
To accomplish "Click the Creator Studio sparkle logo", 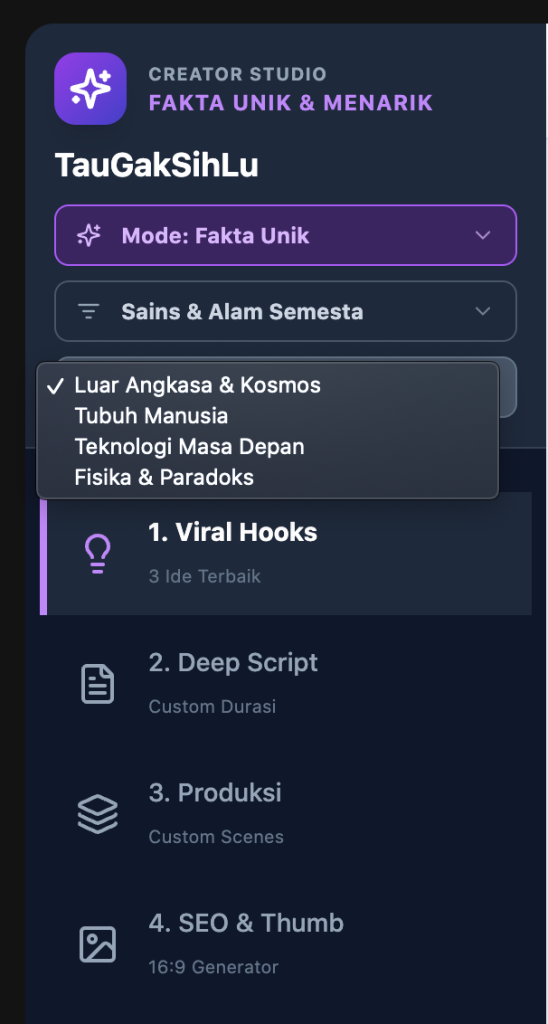I will tap(90, 88).
